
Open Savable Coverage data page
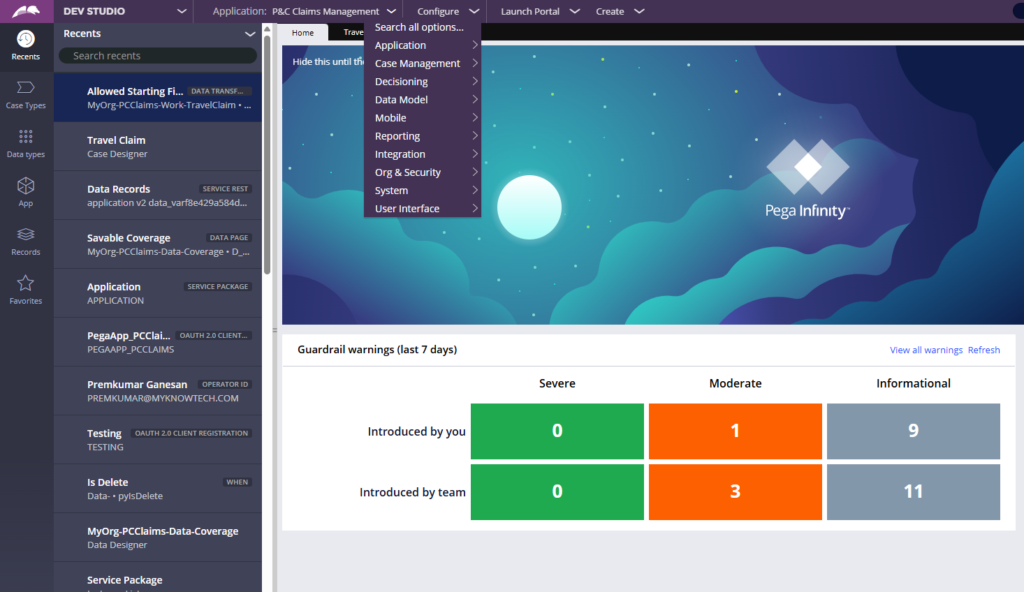pyautogui.click(x=158, y=244)
